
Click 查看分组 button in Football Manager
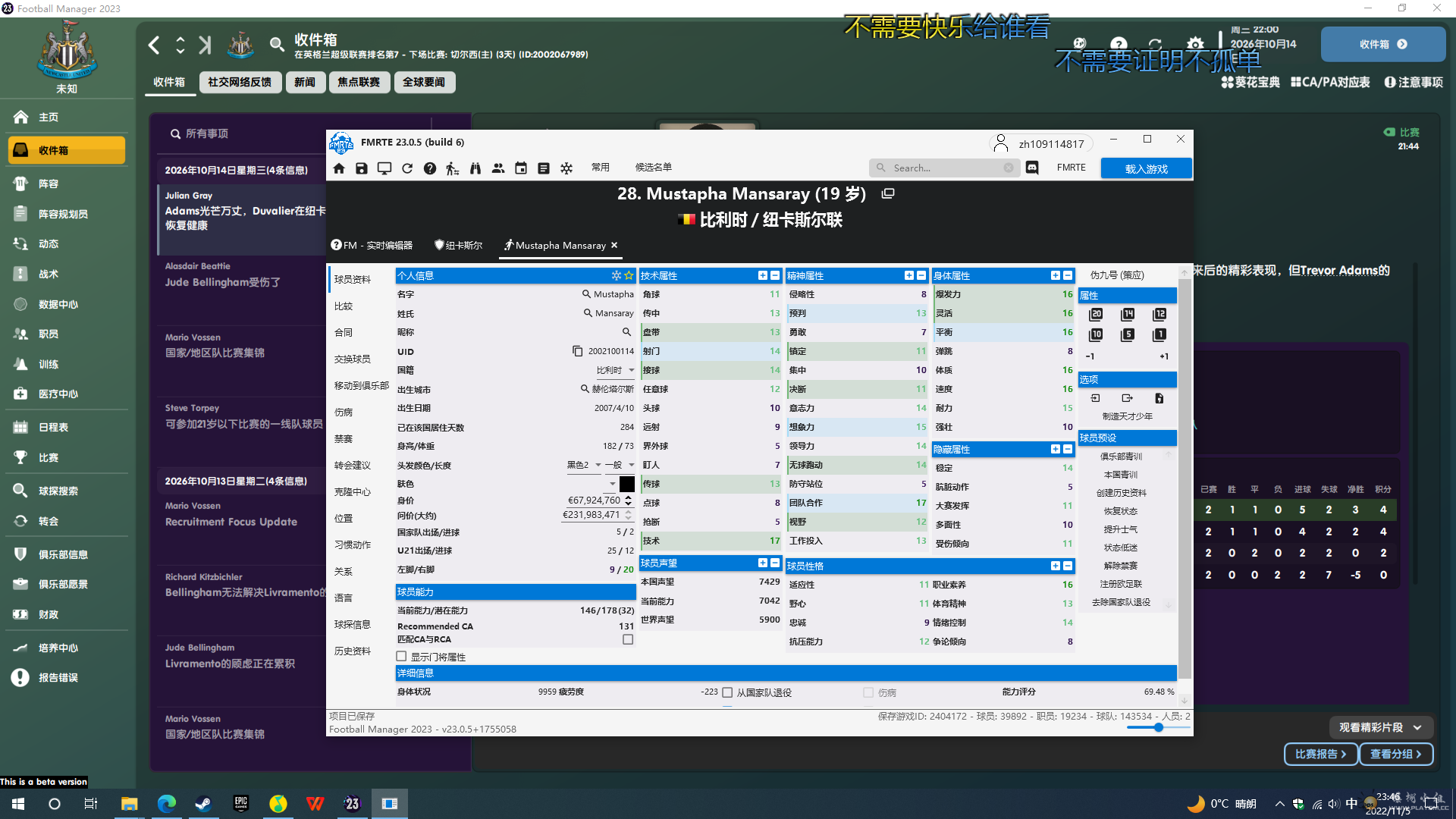[1395, 754]
